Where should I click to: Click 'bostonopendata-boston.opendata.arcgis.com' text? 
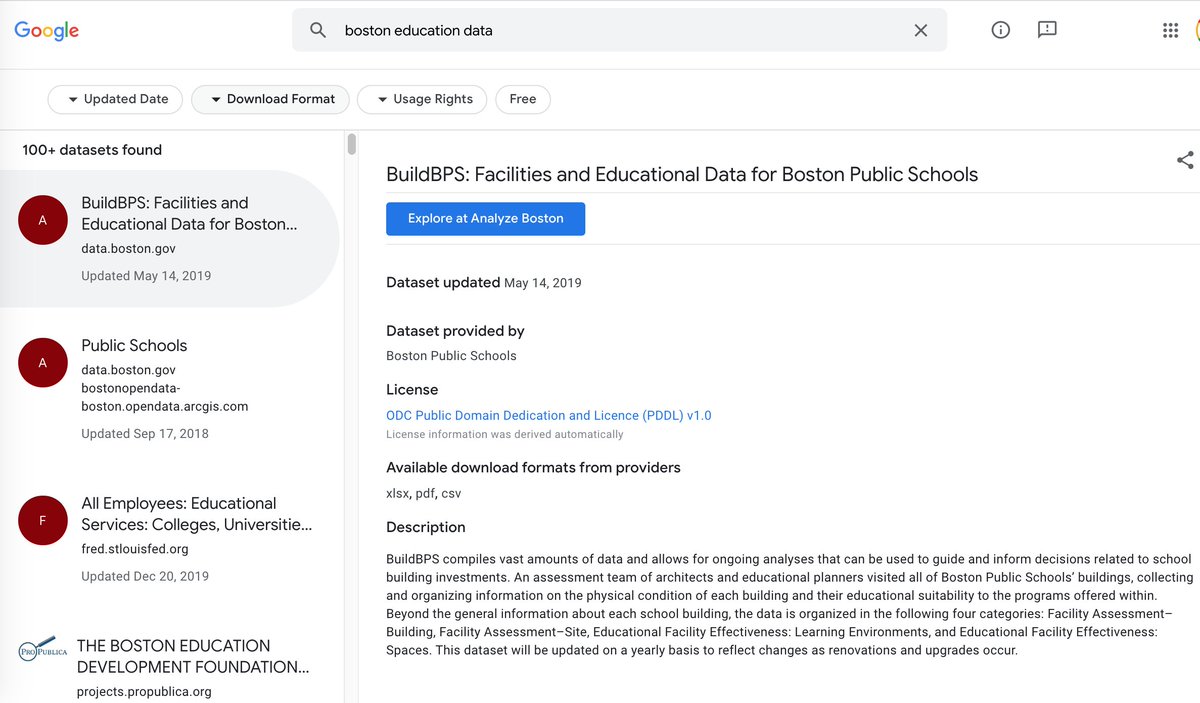click(x=165, y=397)
